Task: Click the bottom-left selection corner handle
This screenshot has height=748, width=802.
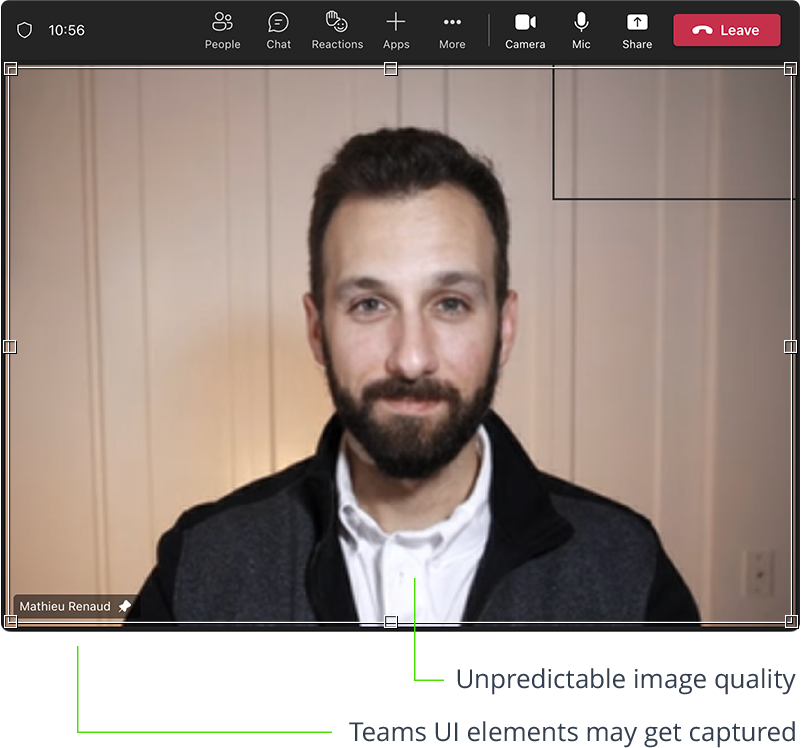Action: pos(10,622)
